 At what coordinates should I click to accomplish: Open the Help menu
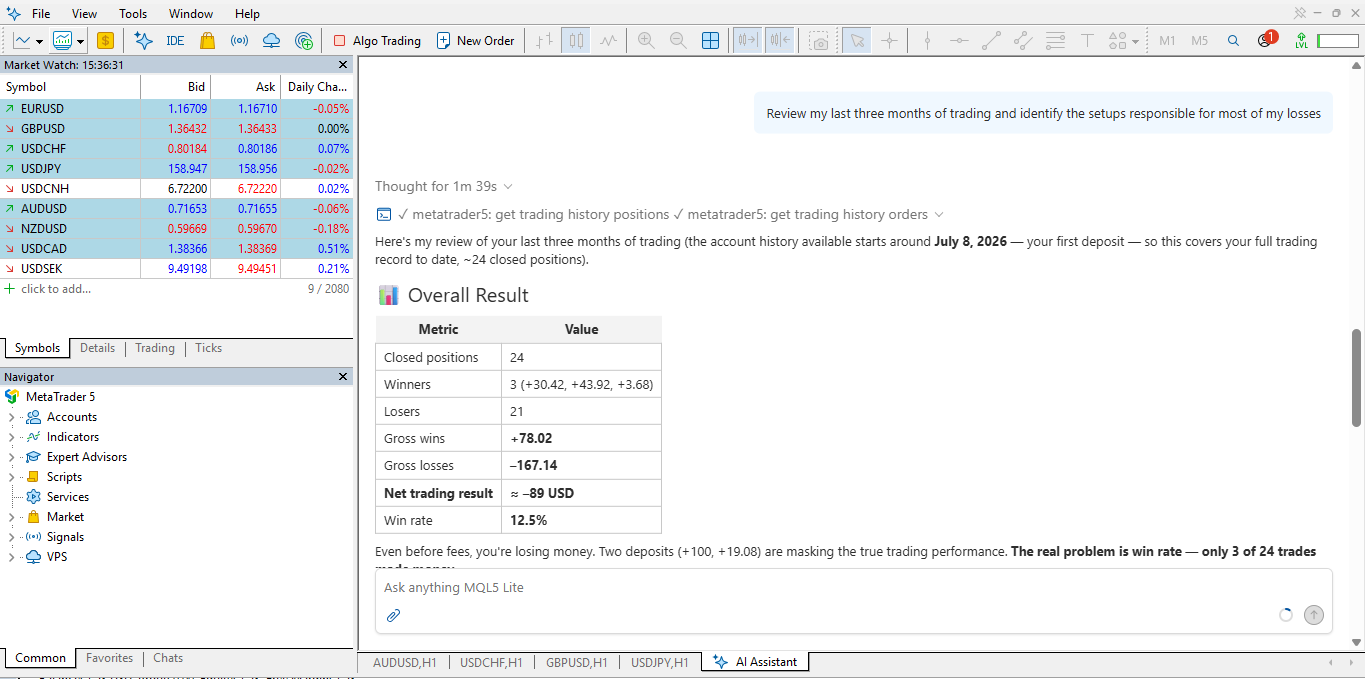[247, 14]
